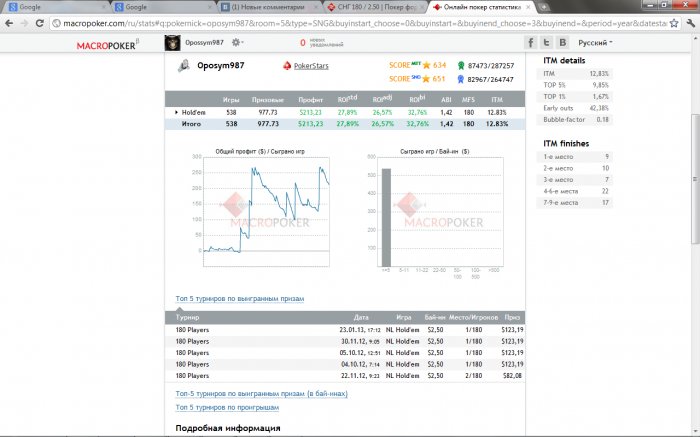Click the page vertical scrollbar thumb
Screen dimensions: 700x437
coord(695,179)
